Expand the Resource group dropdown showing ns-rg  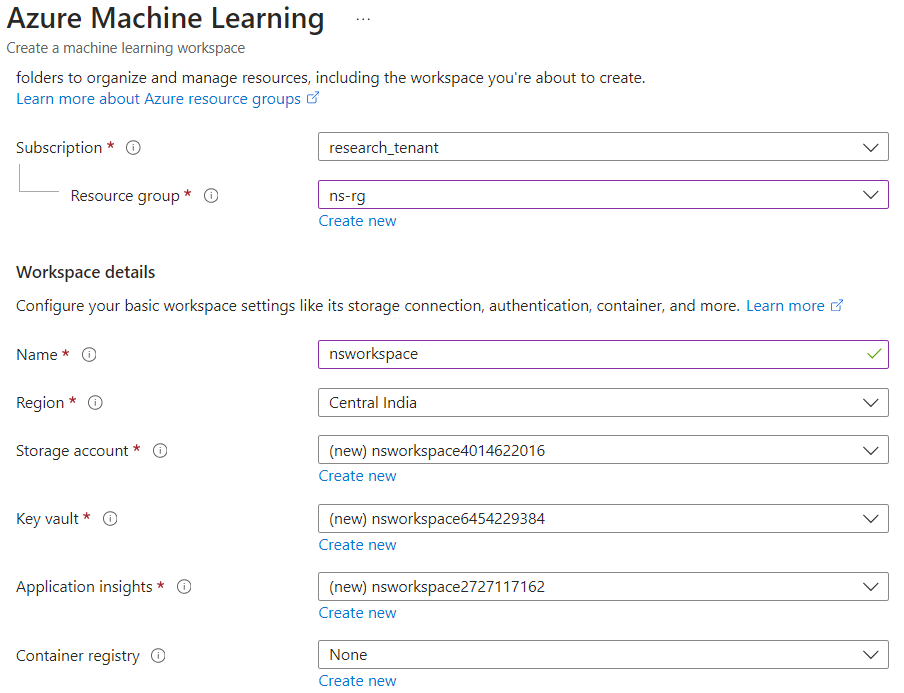(x=602, y=196)
